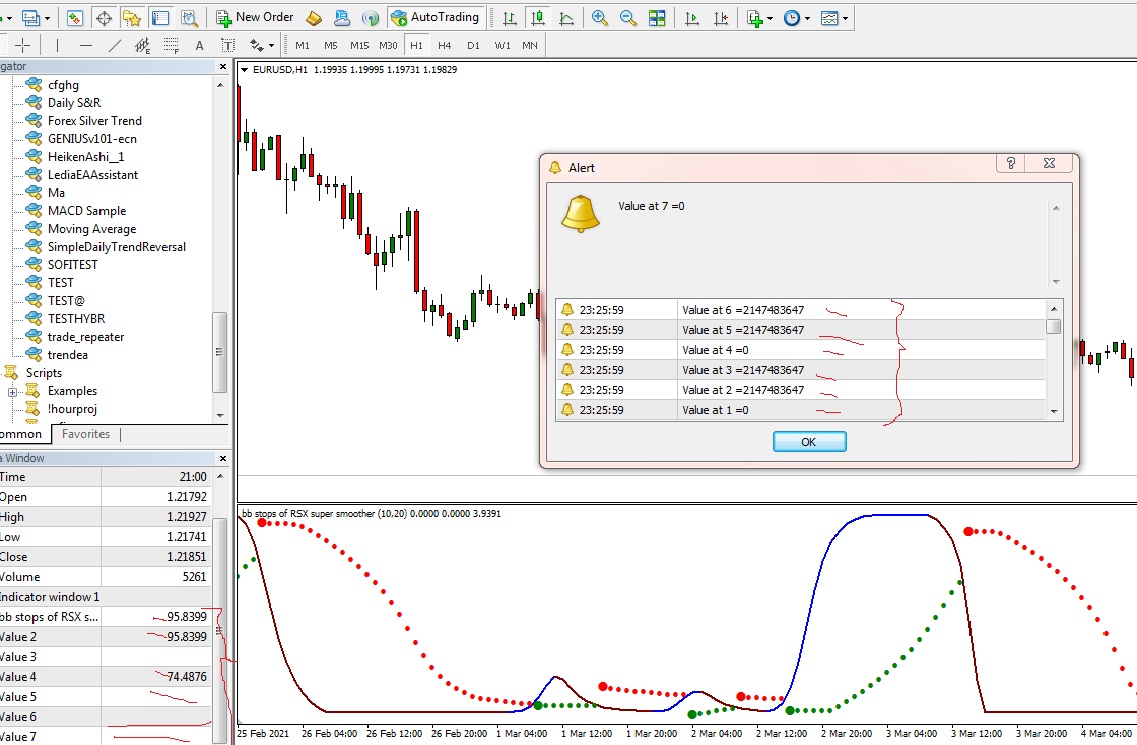Image resolution: width=1137 pixels, height=745 pixels.
Task: Toggle the Navigator panel star-folder icon
Action: [132, 17]
